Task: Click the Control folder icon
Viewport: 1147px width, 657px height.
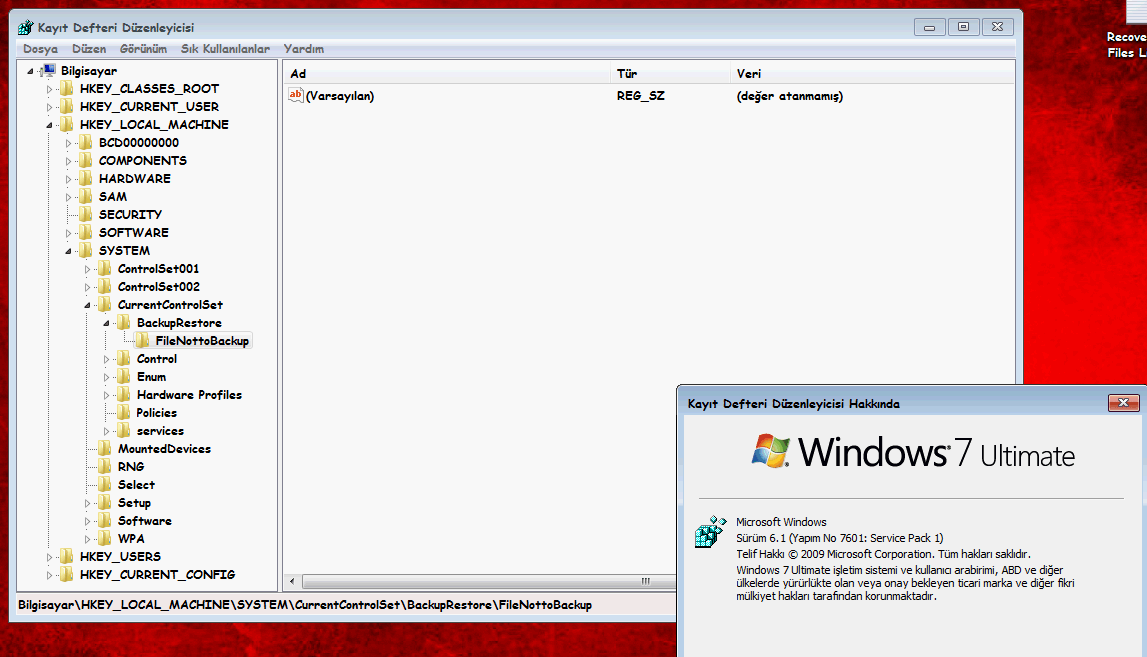Action: point(124,358)
